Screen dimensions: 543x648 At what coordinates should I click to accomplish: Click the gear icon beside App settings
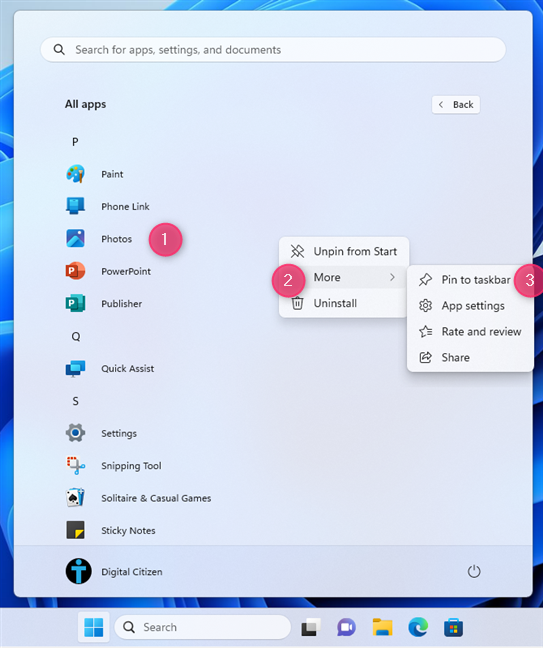pyautogui.click(x=425, y=305)
